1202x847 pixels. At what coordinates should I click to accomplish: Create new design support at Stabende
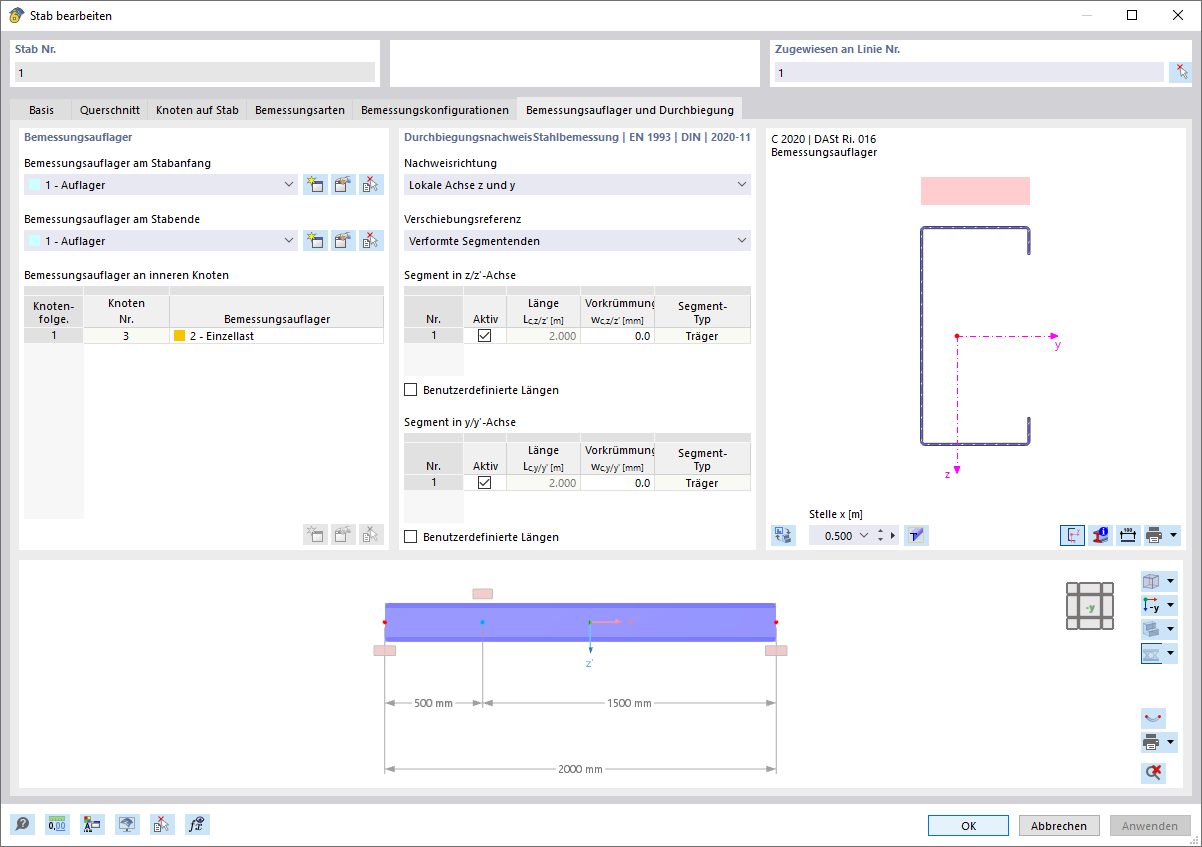tap(315, 240)
